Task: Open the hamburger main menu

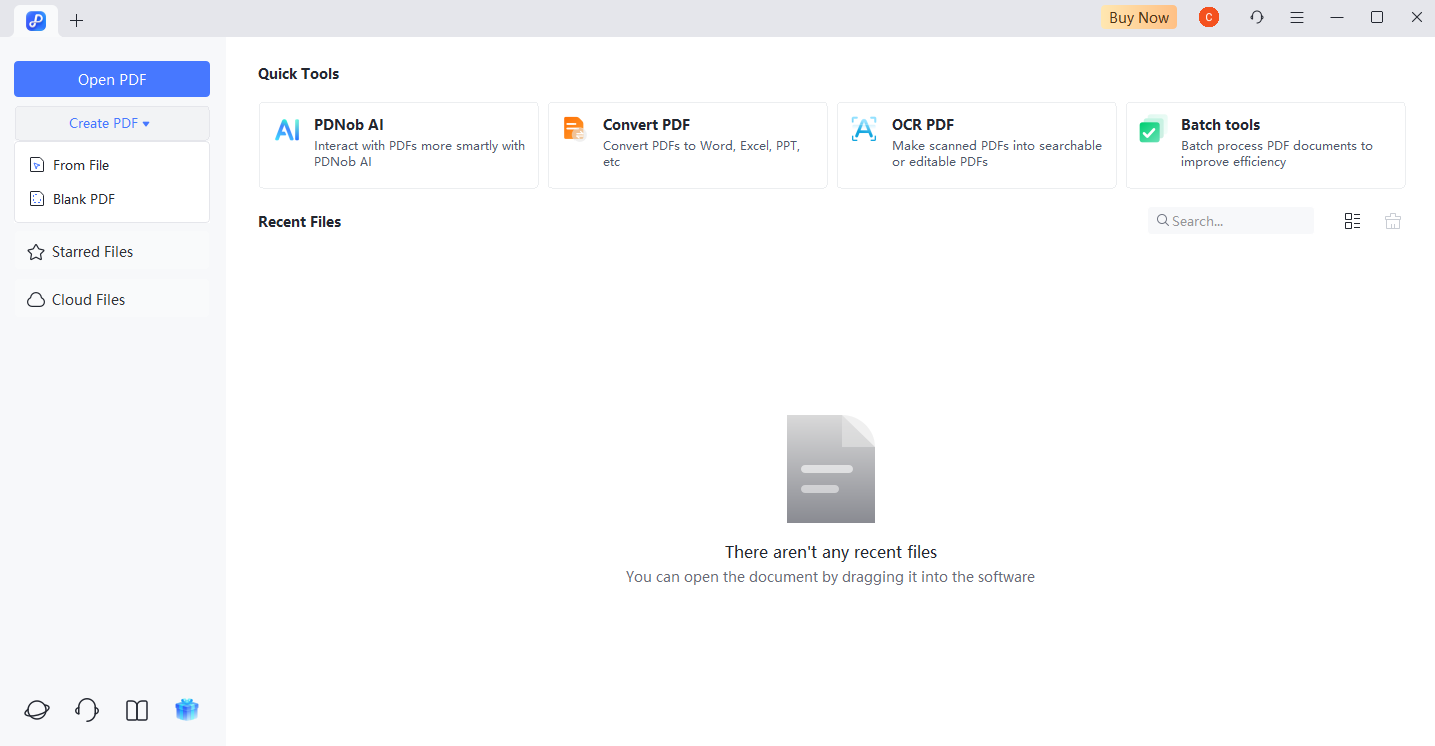Action: pos(1296,17)
